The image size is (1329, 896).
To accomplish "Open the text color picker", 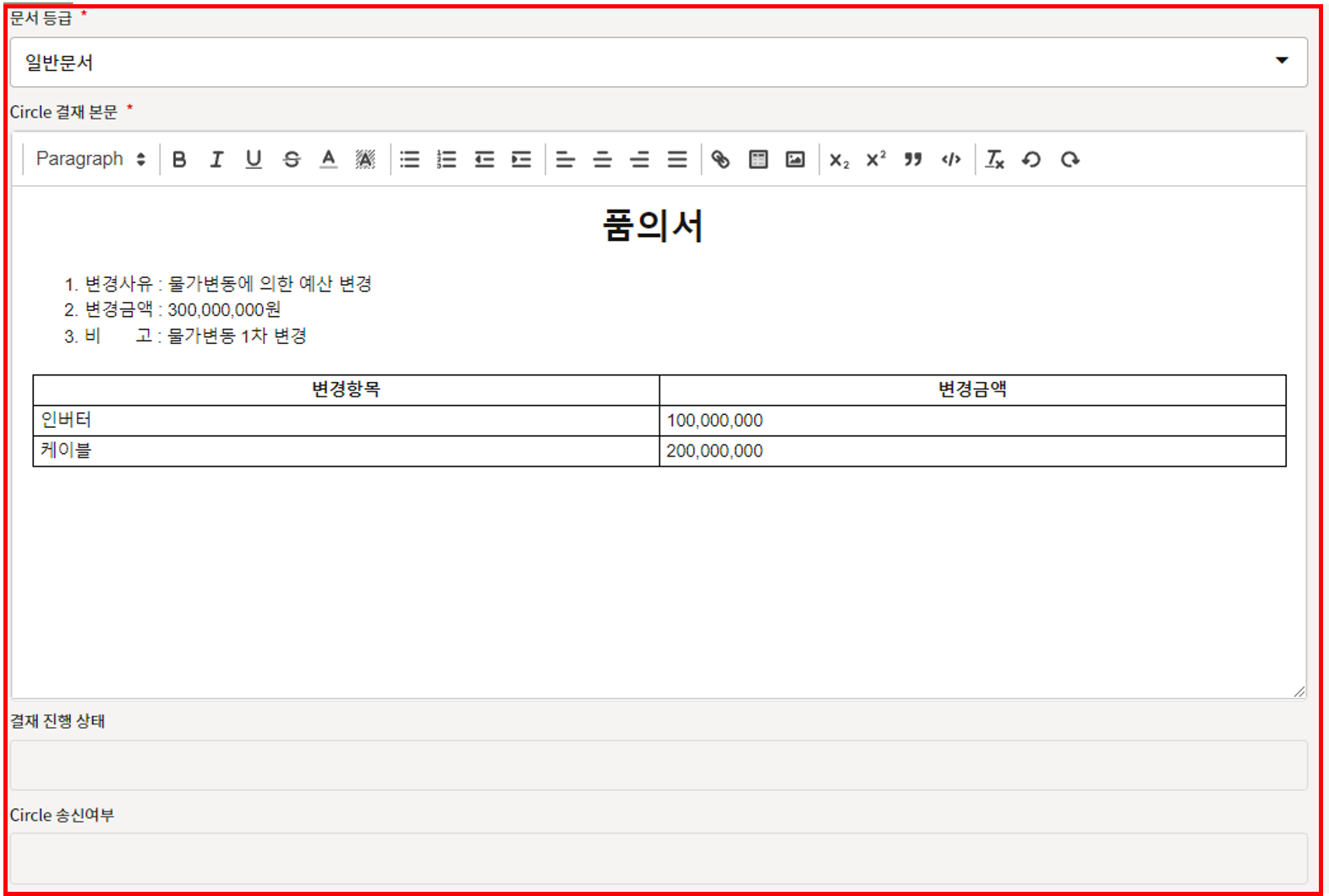I will tap(329, 159).
